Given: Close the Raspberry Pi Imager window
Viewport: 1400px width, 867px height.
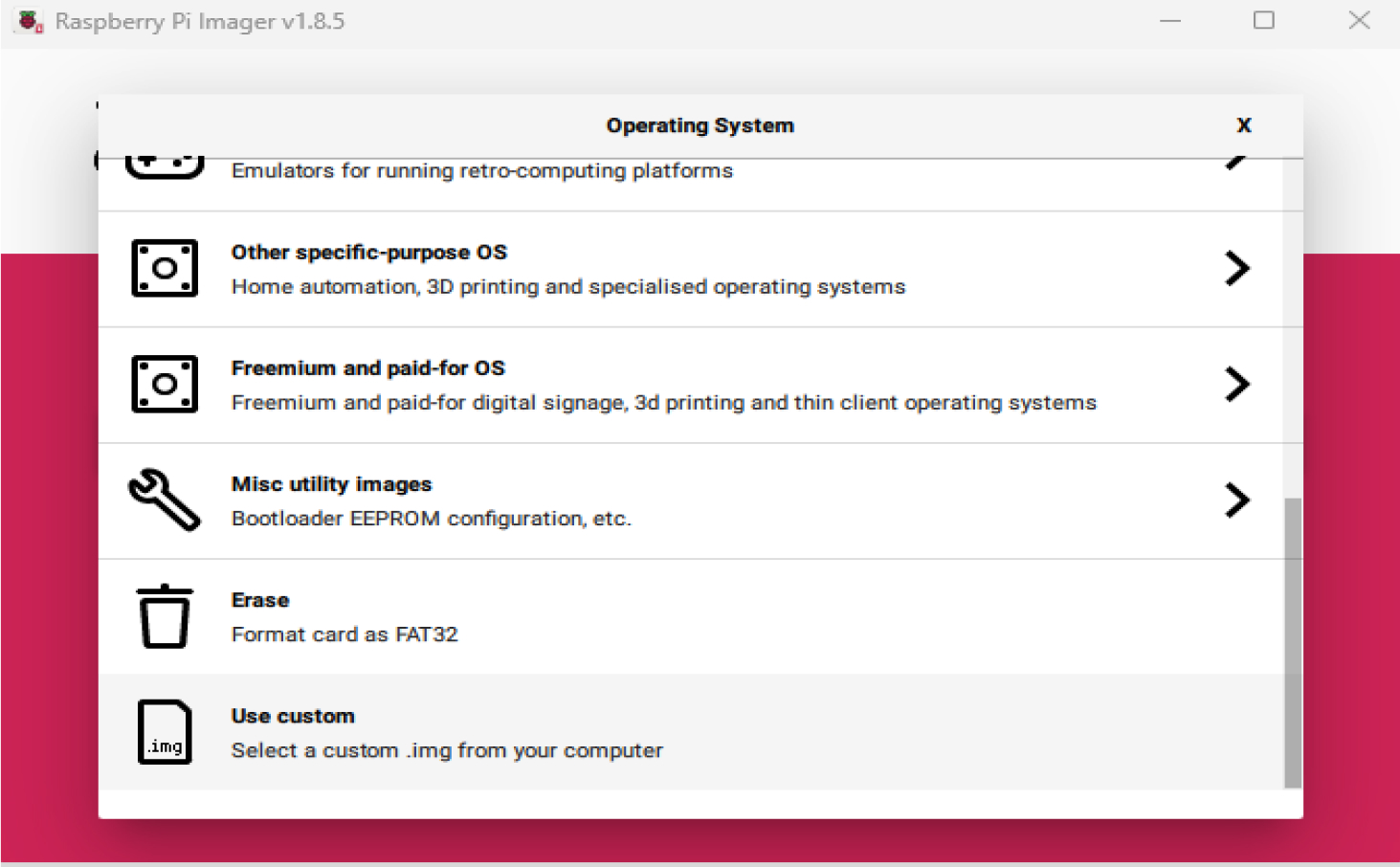Looking at the screenshot, I should [1359, 20].
